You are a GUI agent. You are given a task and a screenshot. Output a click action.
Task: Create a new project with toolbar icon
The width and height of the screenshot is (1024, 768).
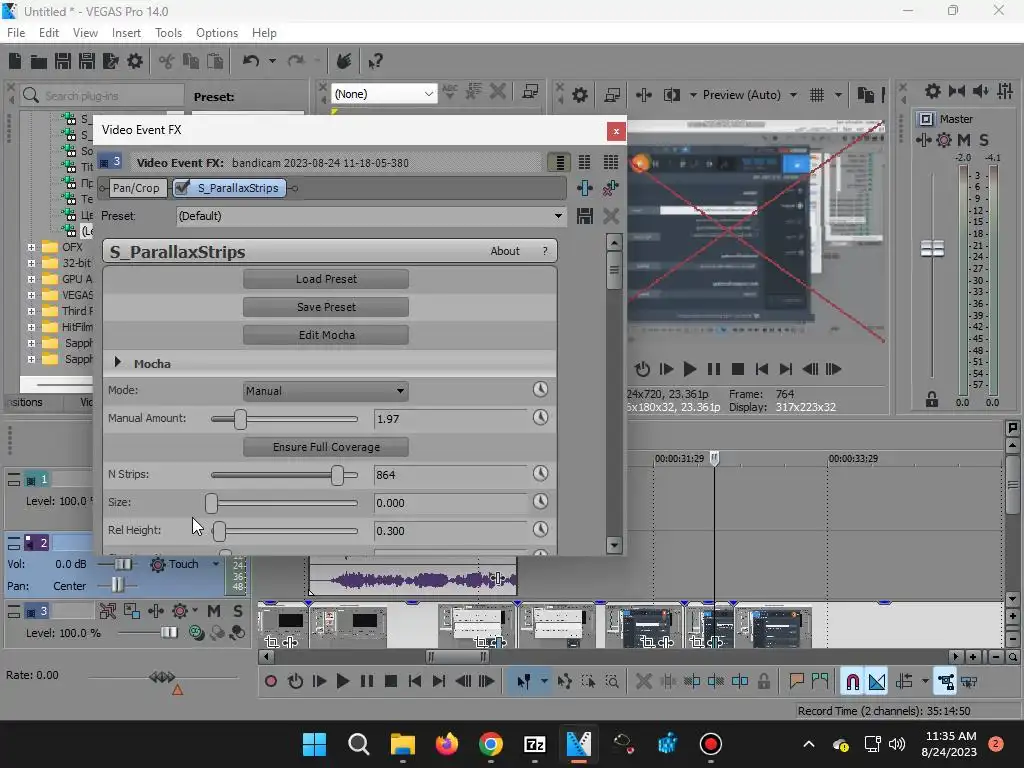pos(15,61)
